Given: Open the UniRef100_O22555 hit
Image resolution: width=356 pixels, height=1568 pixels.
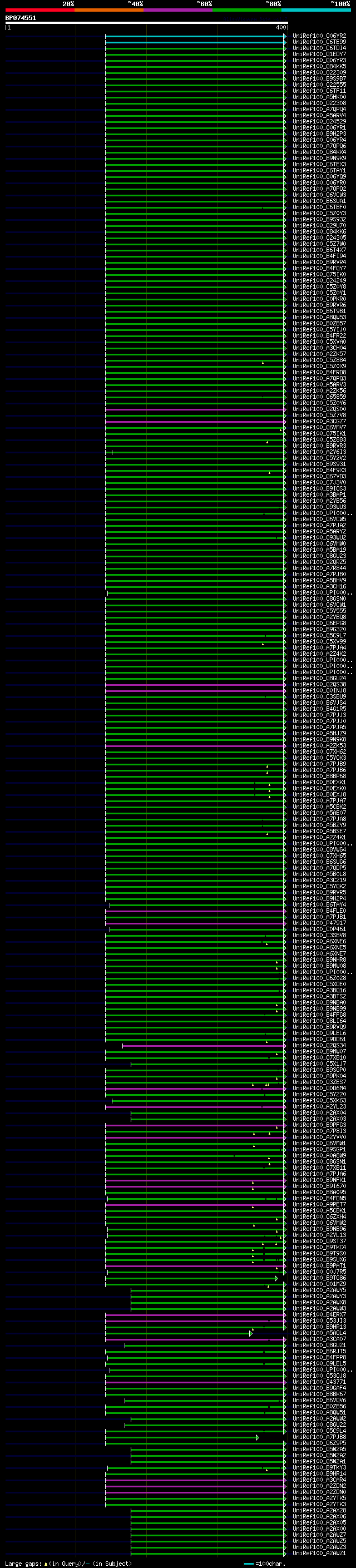Looking at the screenshot, I should [x=319, y=85].
